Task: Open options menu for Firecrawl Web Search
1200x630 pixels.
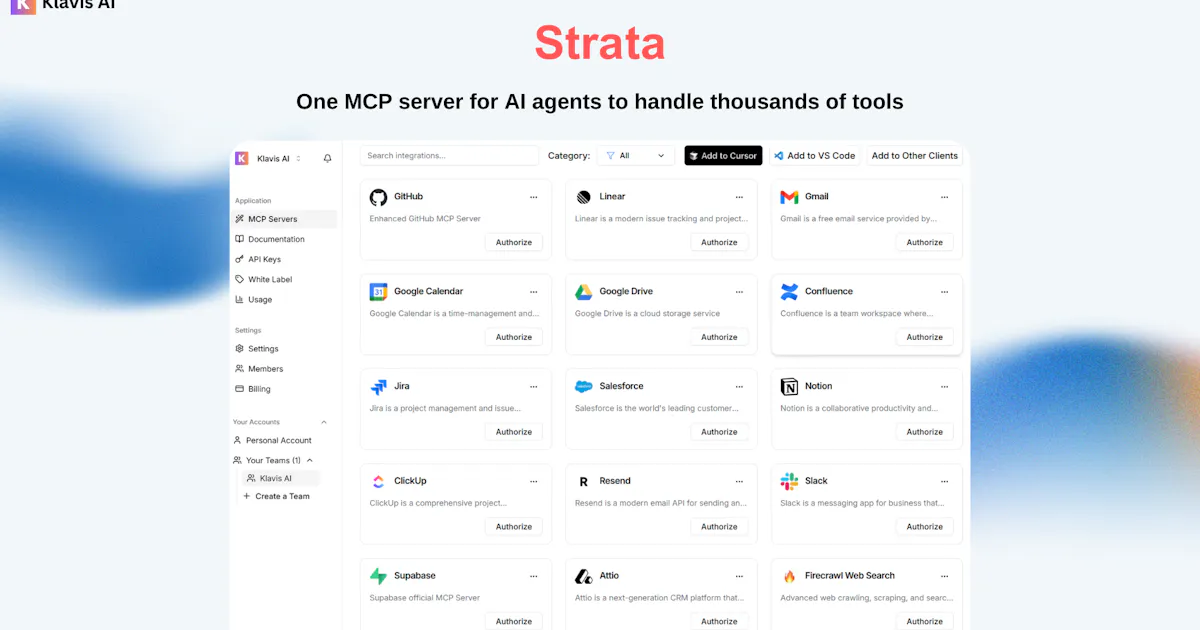Action: [x=945, y=576]
